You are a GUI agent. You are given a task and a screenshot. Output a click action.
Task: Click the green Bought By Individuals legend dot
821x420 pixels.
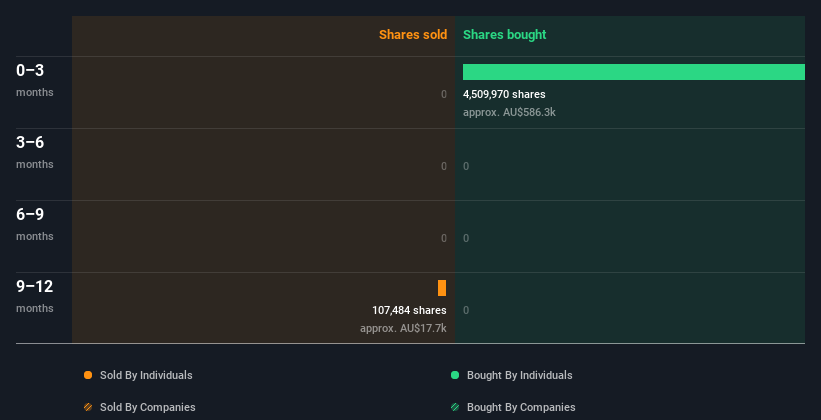tap(455, 375)
